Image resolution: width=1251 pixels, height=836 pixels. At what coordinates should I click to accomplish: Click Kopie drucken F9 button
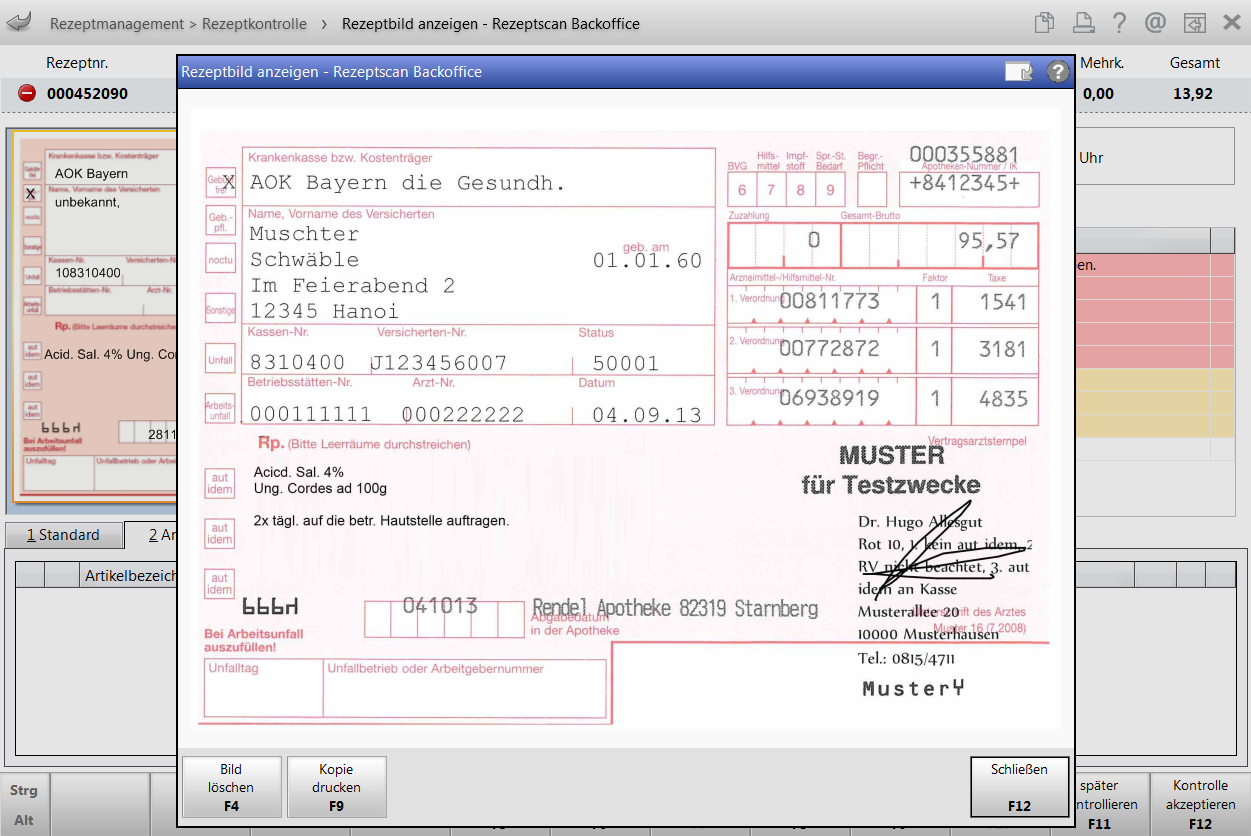[336, 787]
